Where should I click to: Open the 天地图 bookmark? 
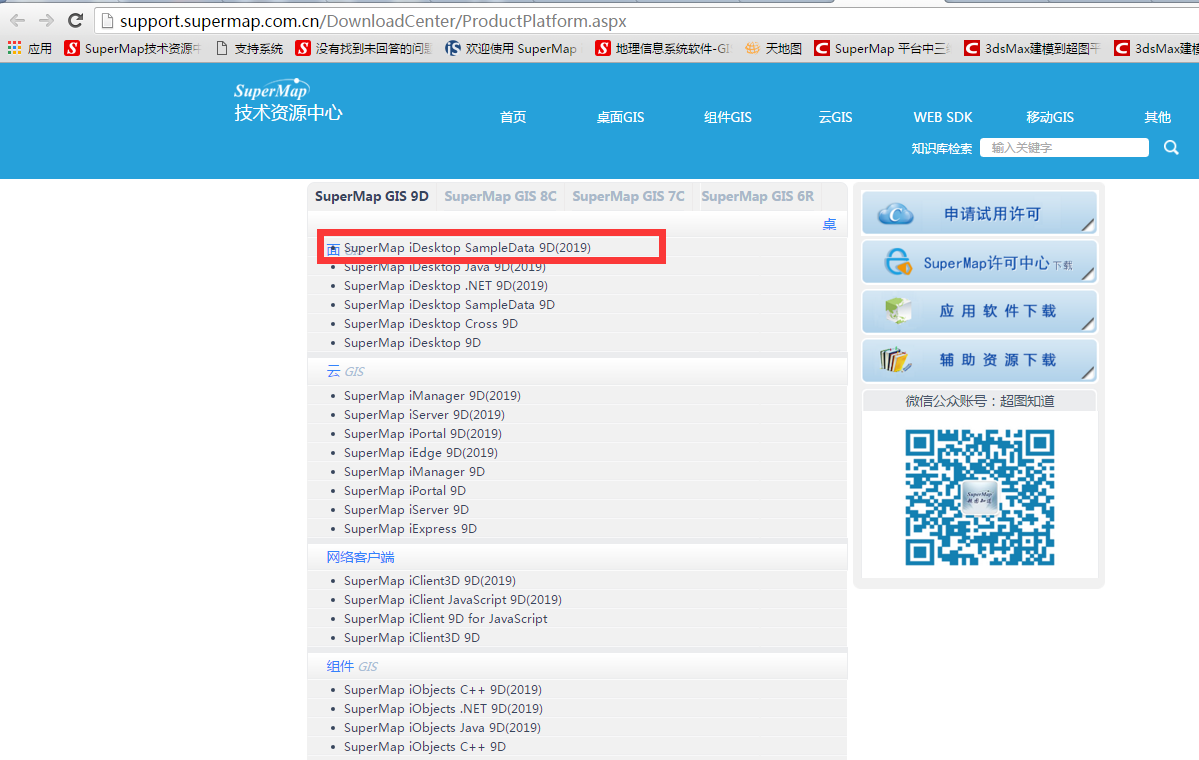773,48
